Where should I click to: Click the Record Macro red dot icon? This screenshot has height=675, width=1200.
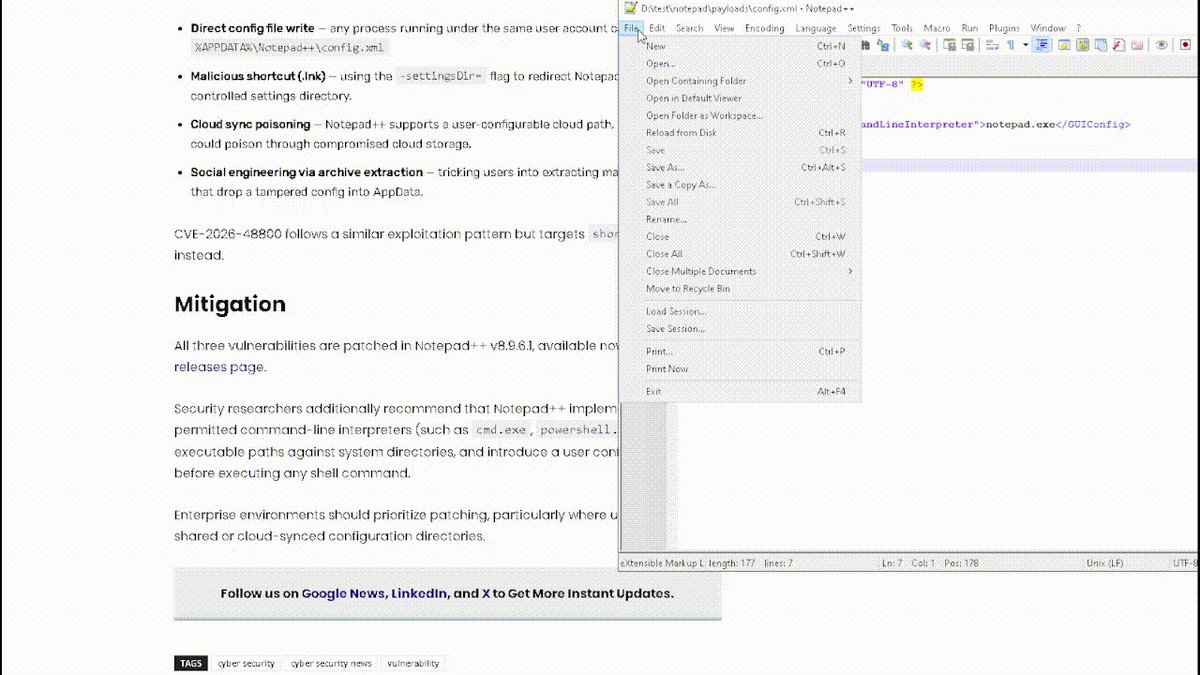(1186, 45)
